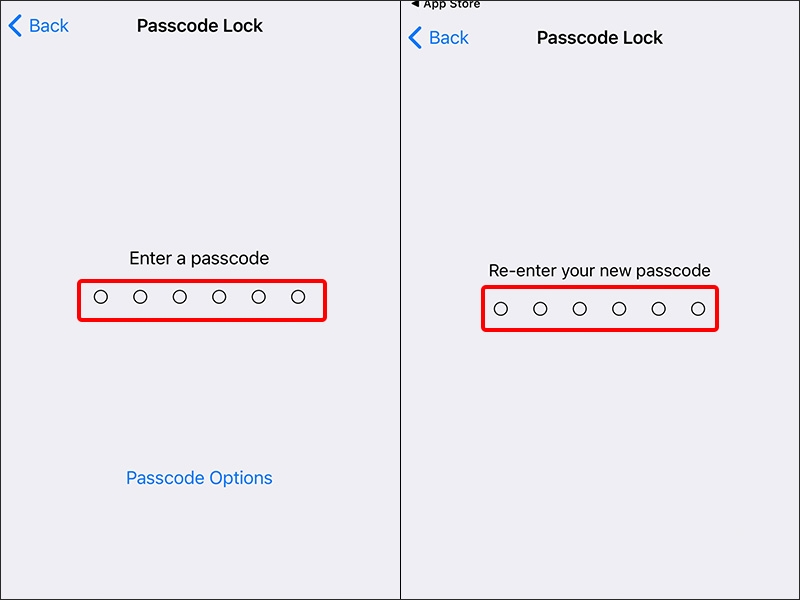Click fourth circle under Enter a passcode
The image size is (800, 600).
pos(219,297)
